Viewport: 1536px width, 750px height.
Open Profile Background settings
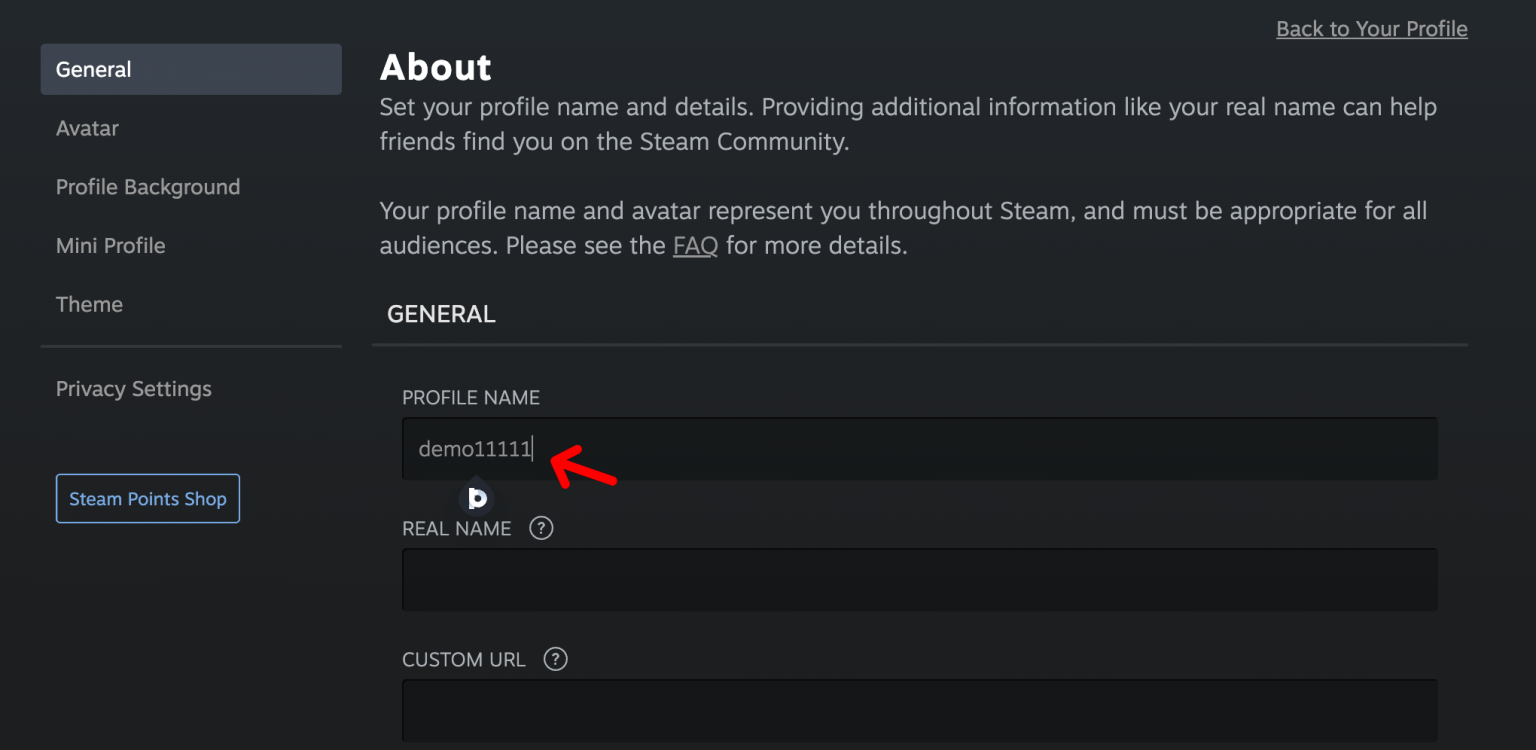148,187
